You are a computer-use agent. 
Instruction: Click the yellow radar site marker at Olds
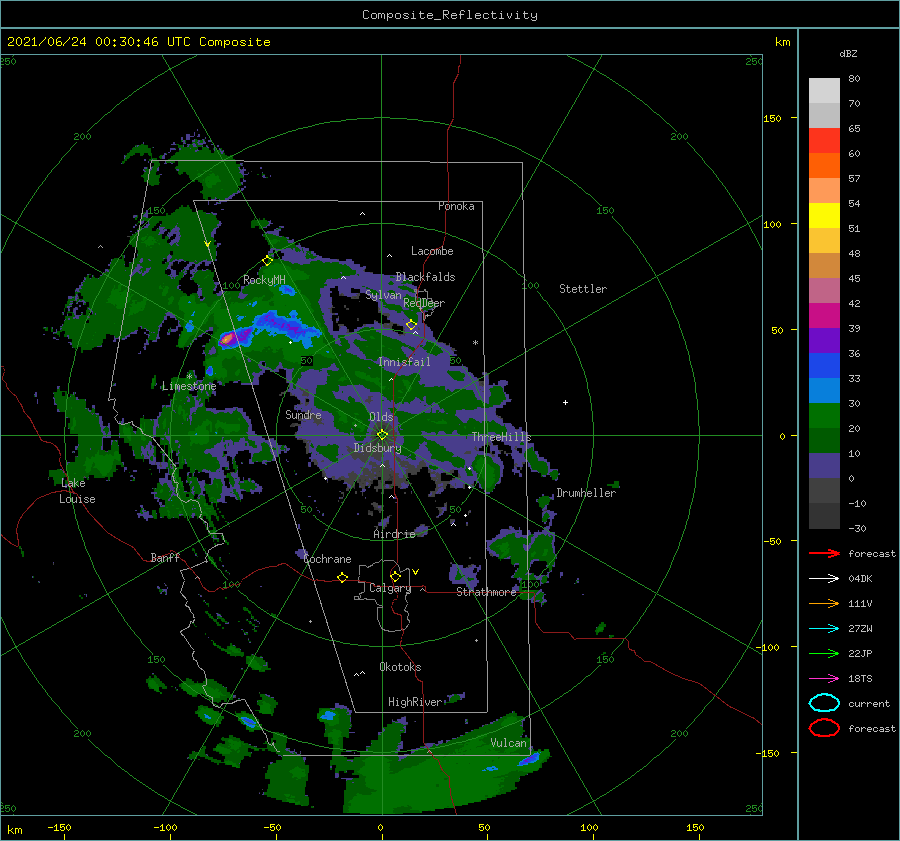(382, 435)
